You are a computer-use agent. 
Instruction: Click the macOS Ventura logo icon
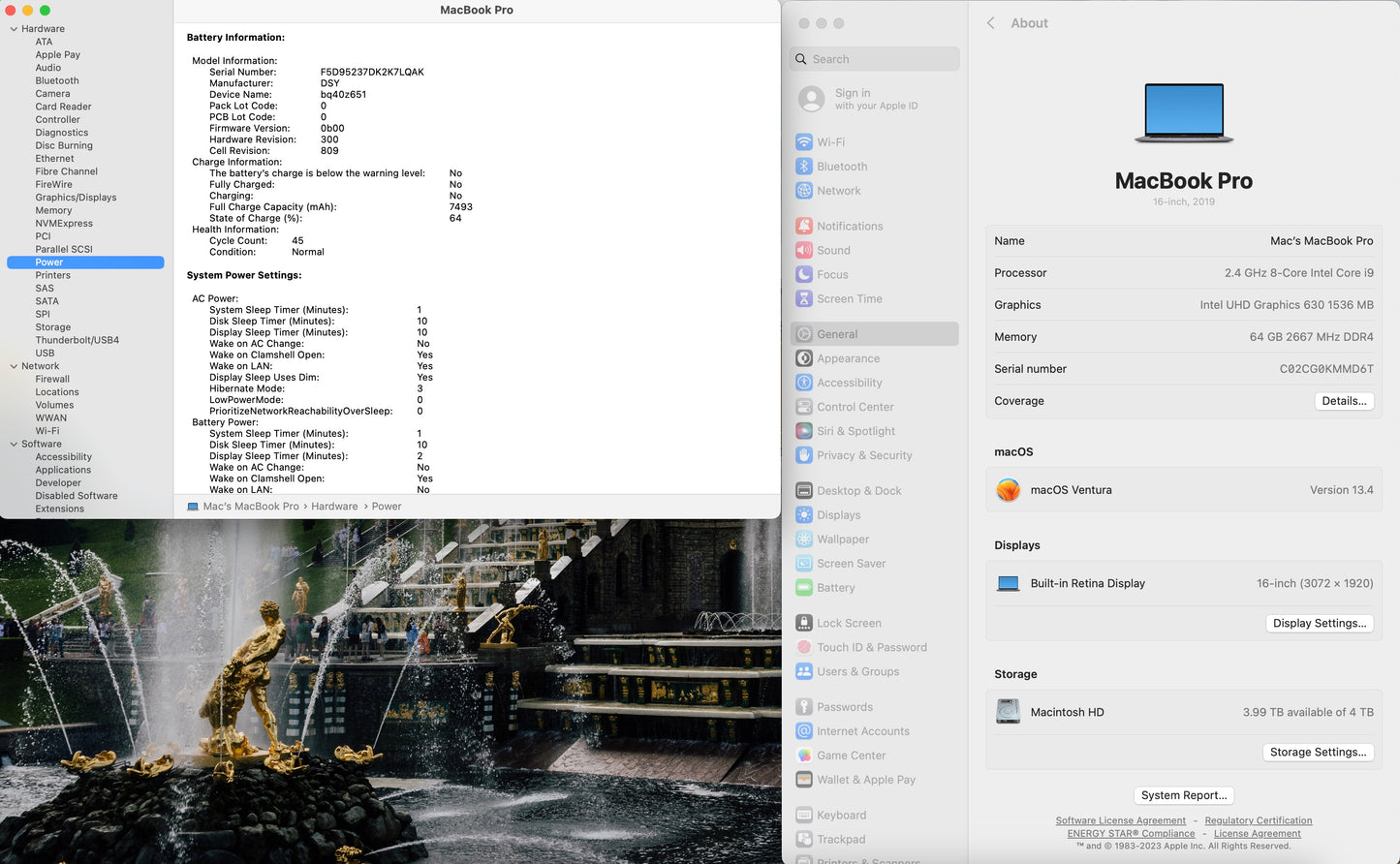pos(1008,490)
